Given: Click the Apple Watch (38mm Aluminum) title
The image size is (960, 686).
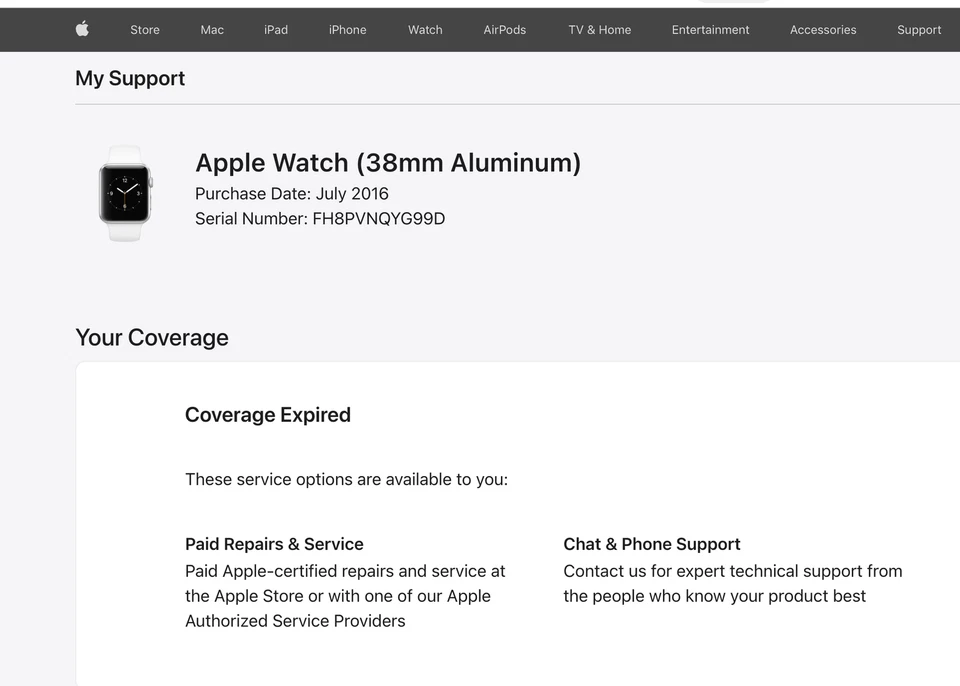Looking at the screenshot, I should click(x=388, y=162).
